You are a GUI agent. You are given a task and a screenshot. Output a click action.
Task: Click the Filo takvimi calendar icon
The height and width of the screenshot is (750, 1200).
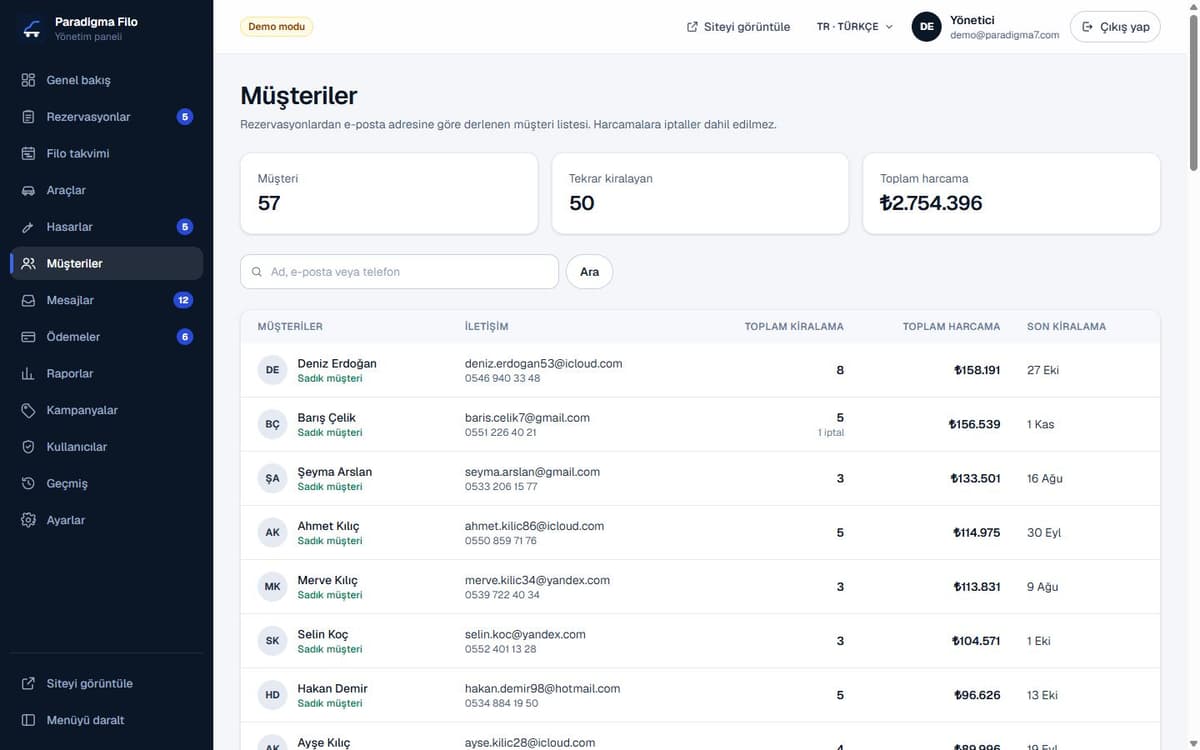28,154
